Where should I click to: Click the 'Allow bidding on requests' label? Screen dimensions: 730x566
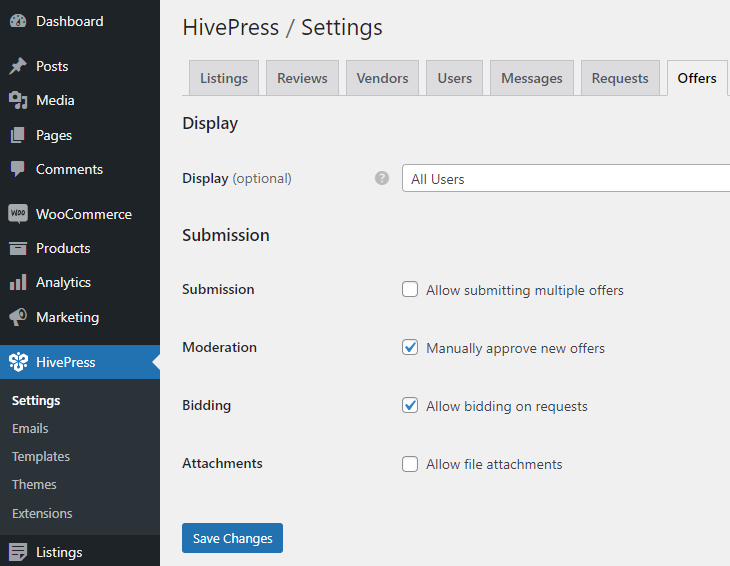[507, 406]
